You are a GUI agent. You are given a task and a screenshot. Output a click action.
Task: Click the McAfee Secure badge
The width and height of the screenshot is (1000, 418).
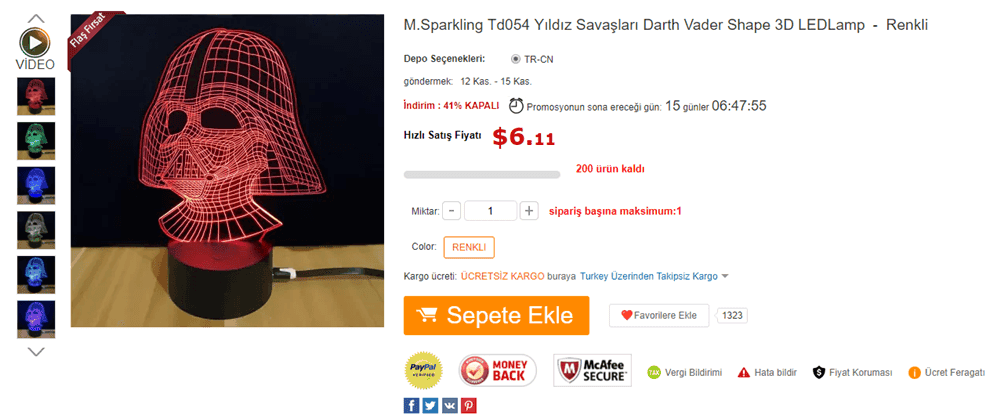click(593, 370)
